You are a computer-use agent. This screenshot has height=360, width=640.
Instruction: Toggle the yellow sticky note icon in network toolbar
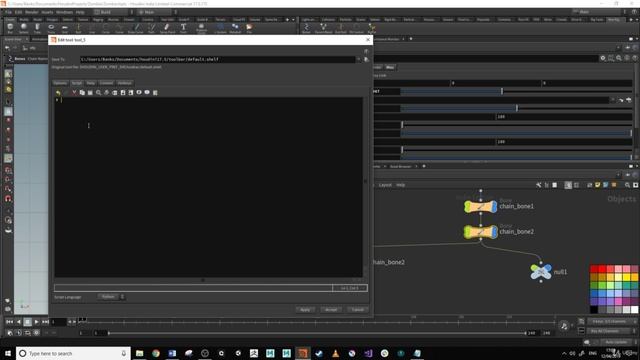click(598, 185)
